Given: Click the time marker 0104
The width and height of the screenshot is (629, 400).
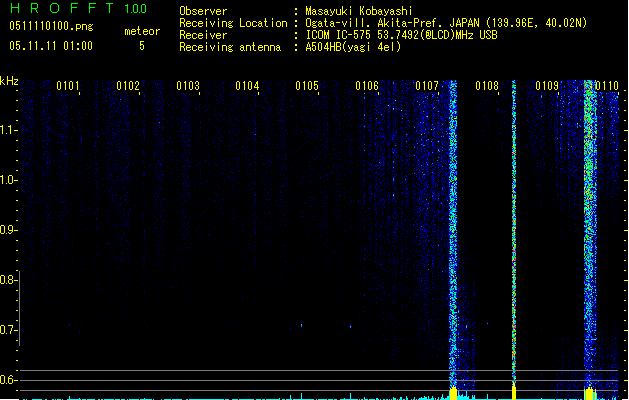Looking at the screenshot, I should pyautogui.click(x=247, y=86).
